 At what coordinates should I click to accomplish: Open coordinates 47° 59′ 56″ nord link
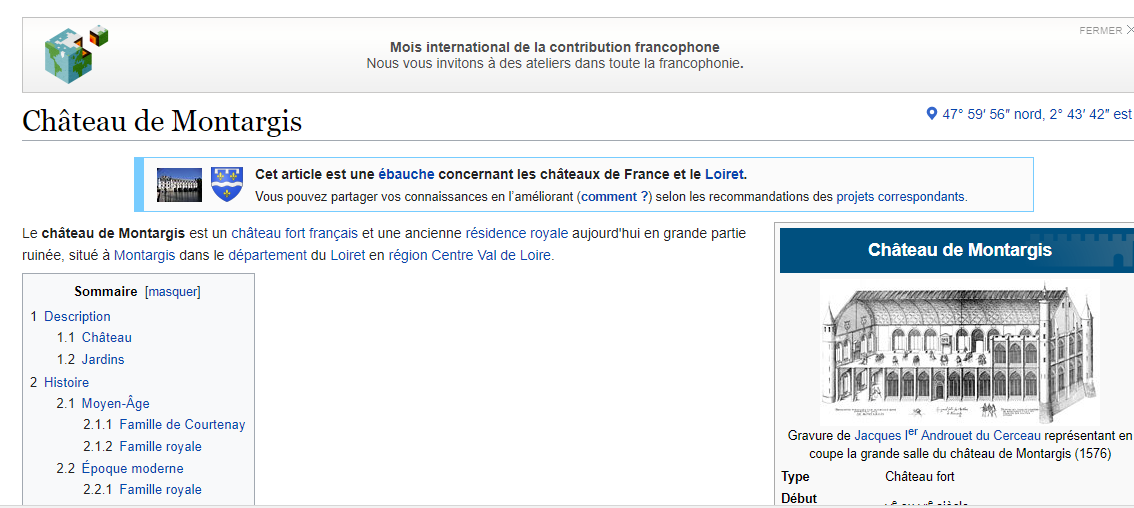coord(1036,114)
